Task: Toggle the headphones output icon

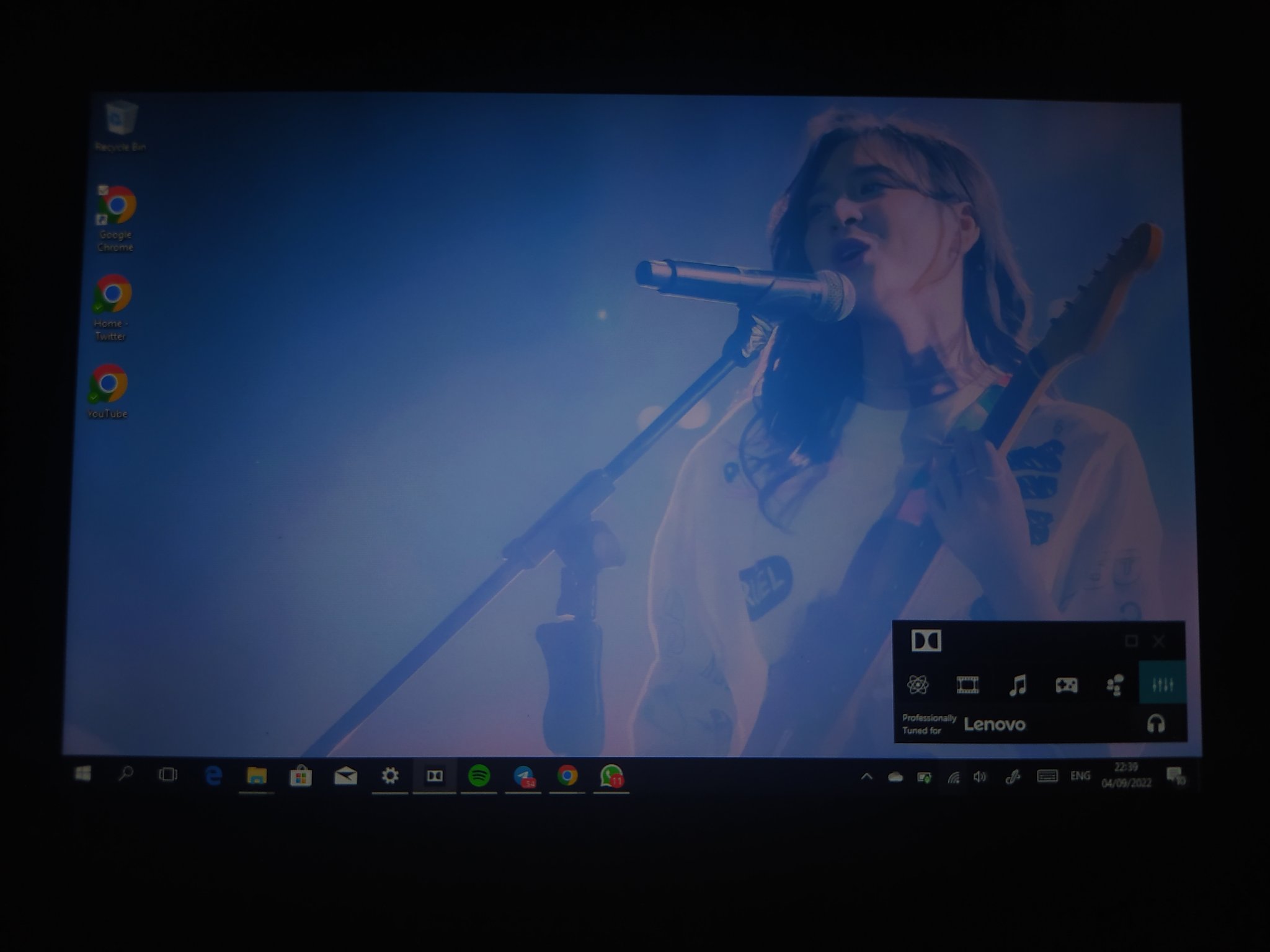Action: [1156, 723]
